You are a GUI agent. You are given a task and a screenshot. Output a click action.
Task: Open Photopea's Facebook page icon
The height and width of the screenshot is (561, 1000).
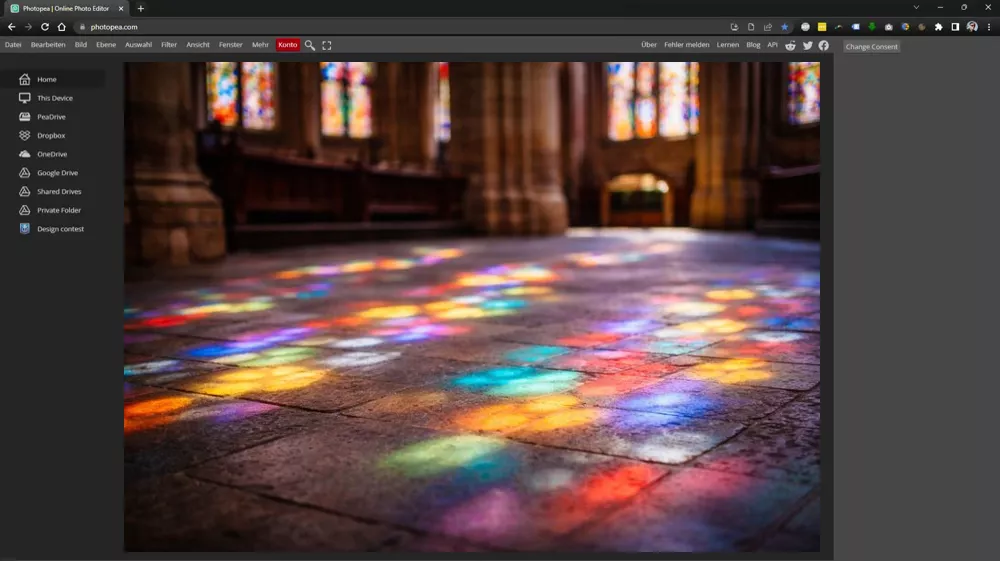(824, 45)
